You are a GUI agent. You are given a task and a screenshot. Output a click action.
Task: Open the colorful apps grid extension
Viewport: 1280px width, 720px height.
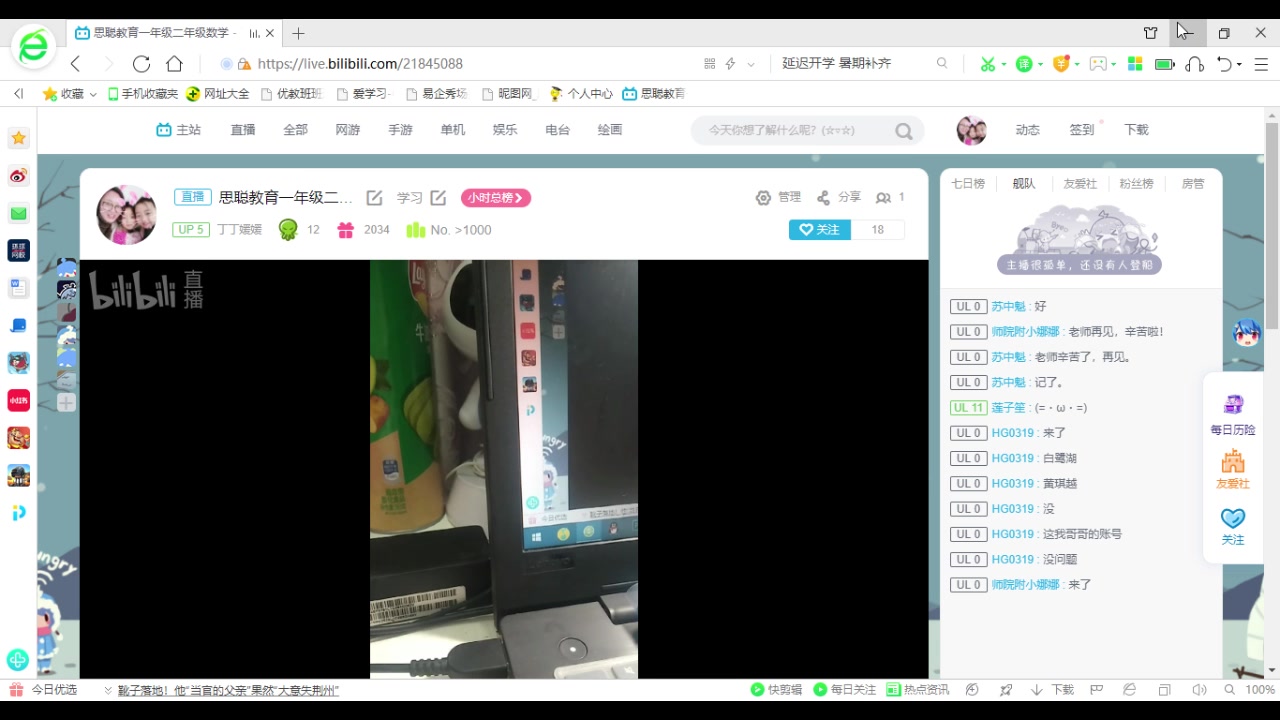coord(1135,64)
